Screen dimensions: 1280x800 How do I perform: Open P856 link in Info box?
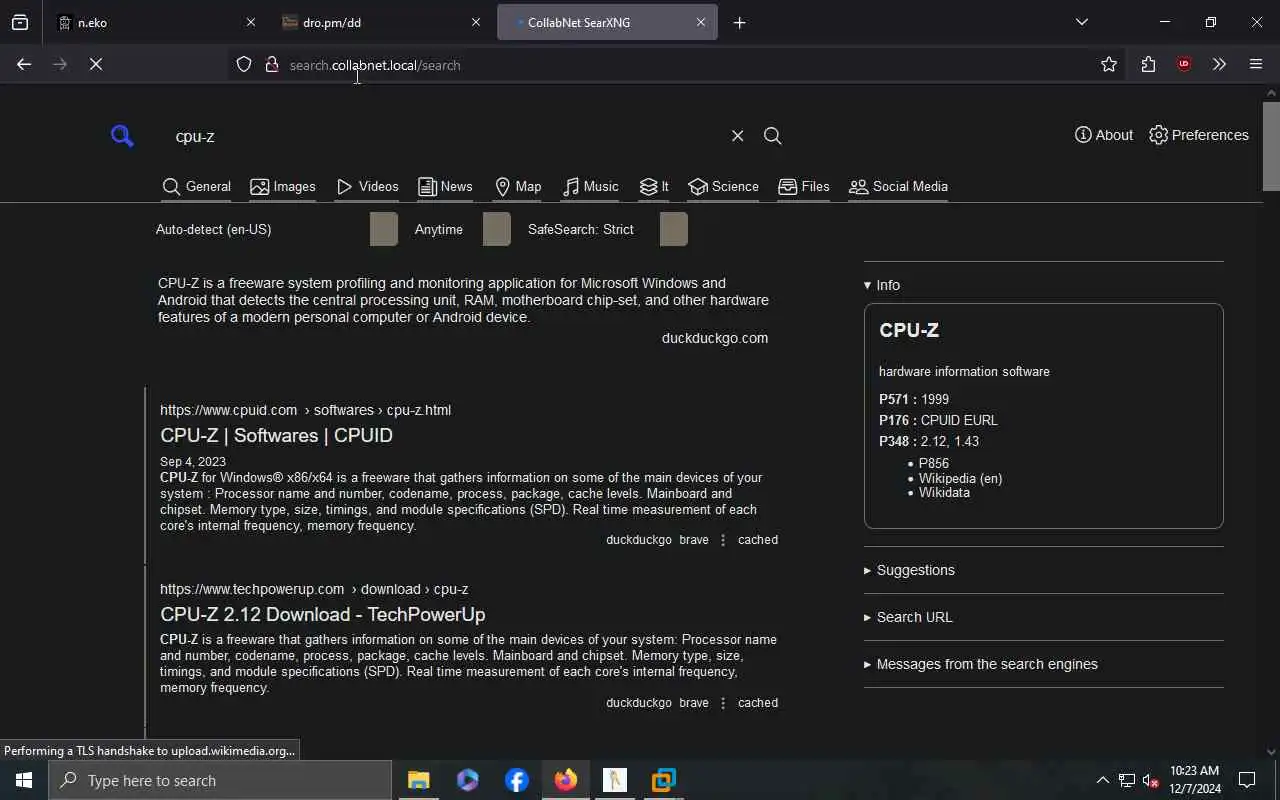click(x=934, y=463)
